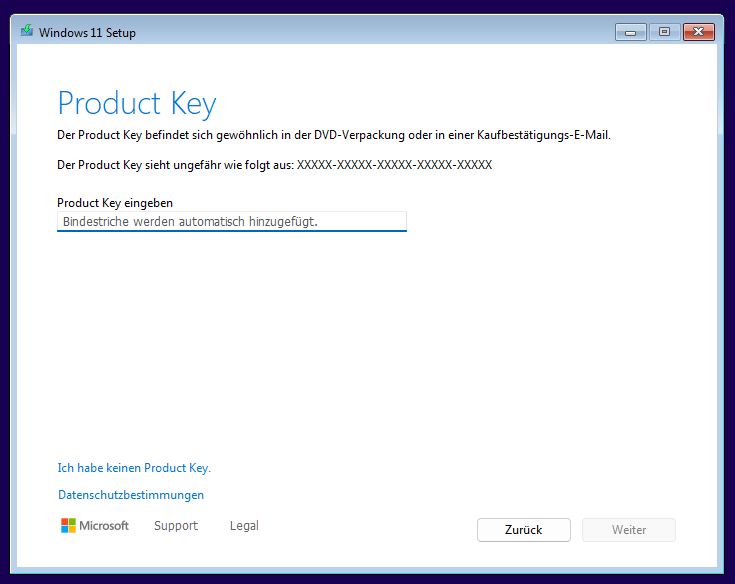Viewport: 735px width, 584px height.
Task: Click the Bindestriche placeholder text
Action: [190, 222]
